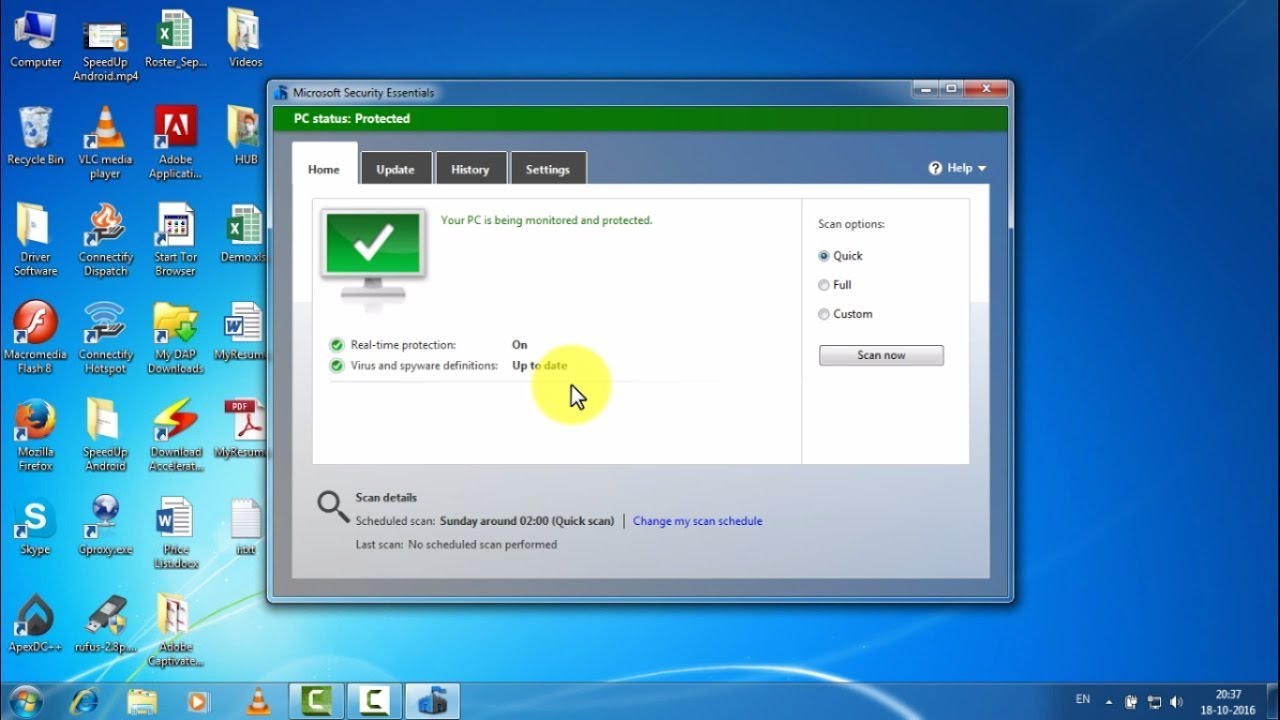Click the volume speaker tray icon
Image resolution: width=1280 pixels, height=720 pixels.
(x=1176, y=702)
